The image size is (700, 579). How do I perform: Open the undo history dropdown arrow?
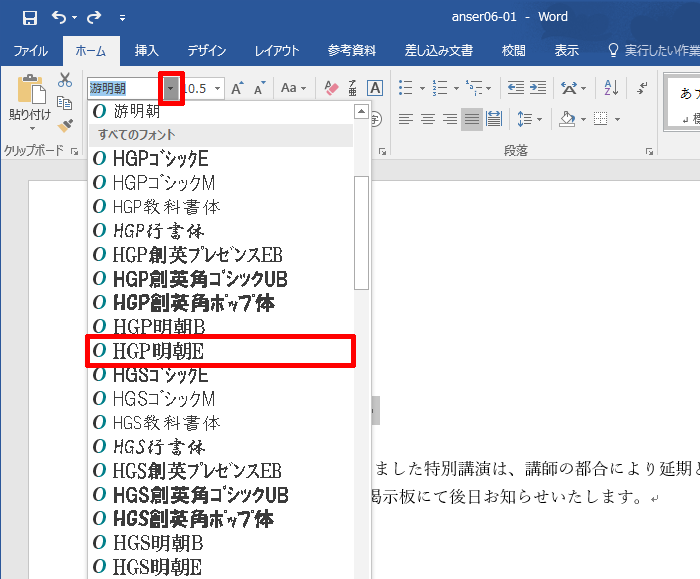pos(75,18)
